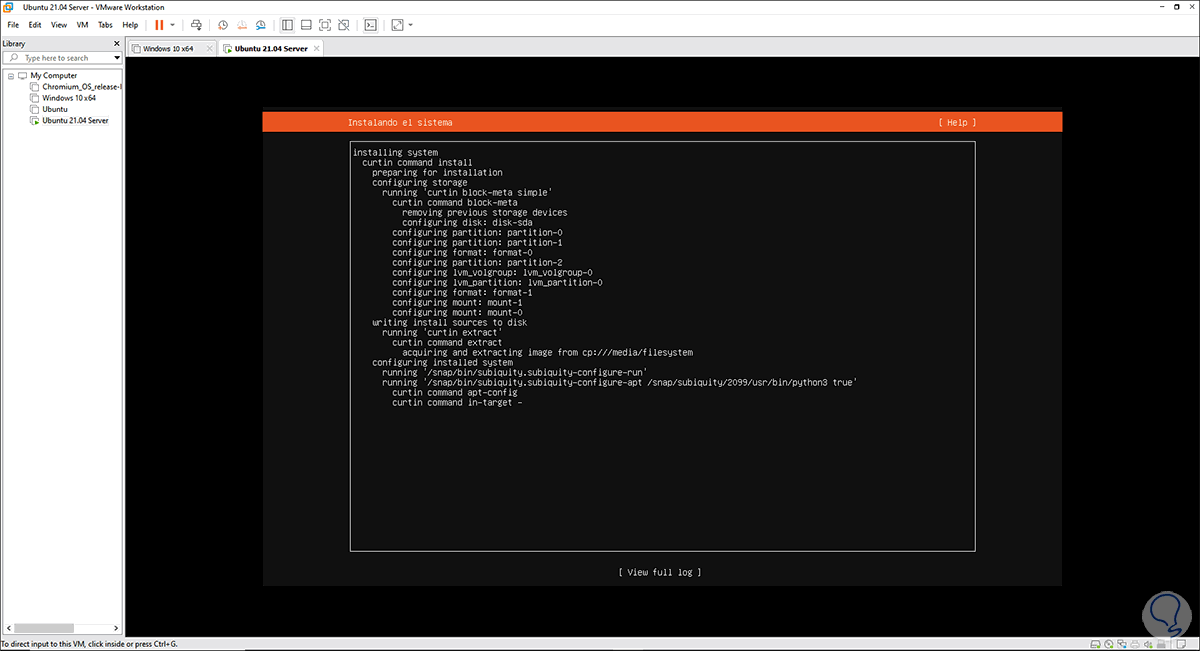
Task: Switch to the Windows 10 x64 tab
Action: 168,48
